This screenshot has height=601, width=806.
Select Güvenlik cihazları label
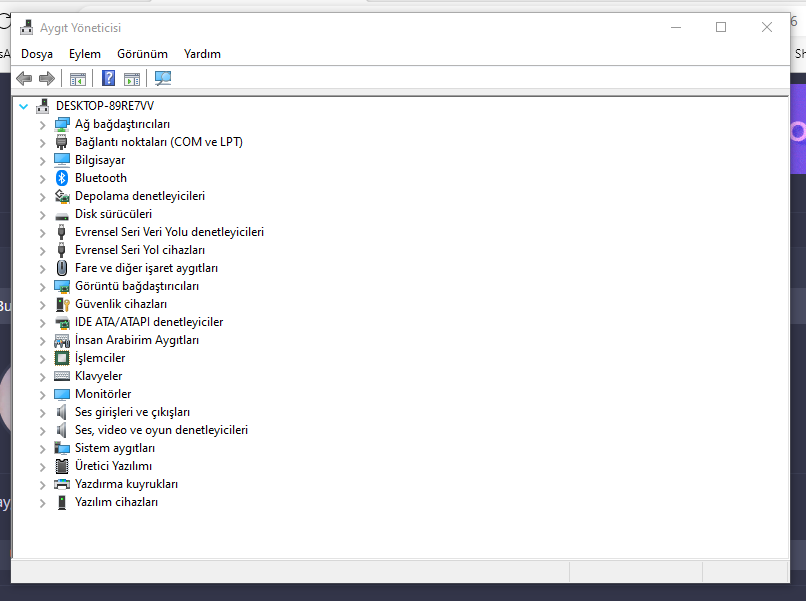[x=121, y=304]
